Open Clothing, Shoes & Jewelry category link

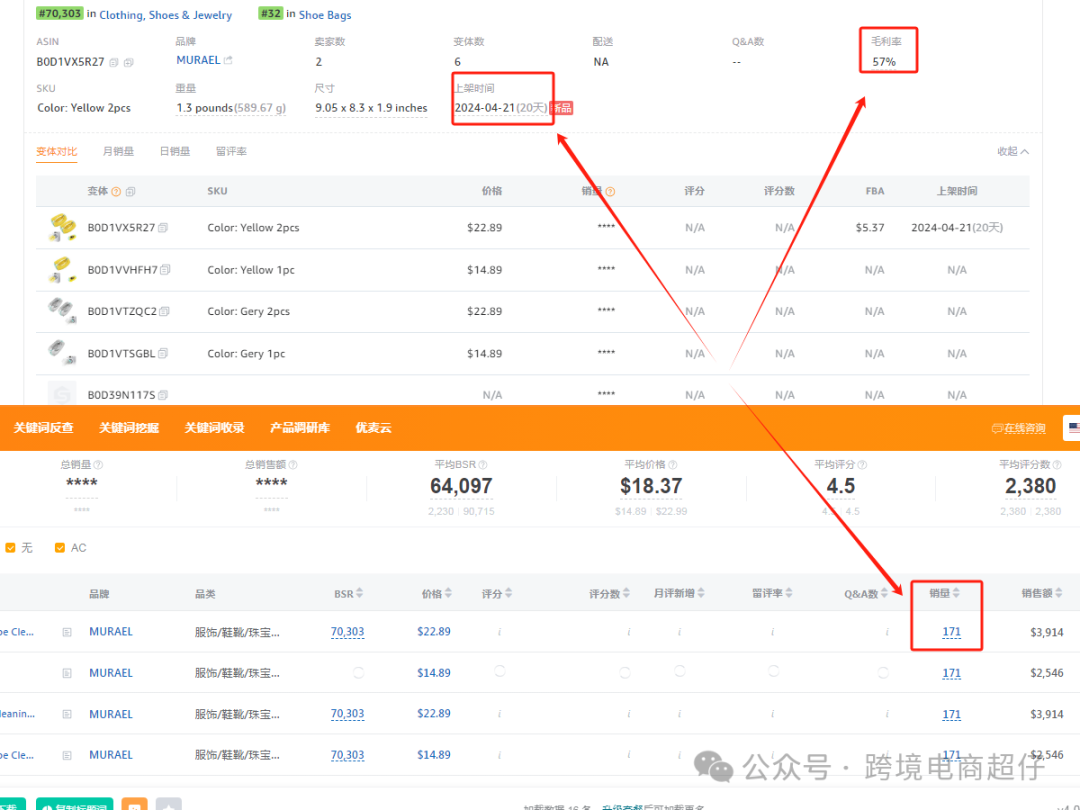[165, 15]
